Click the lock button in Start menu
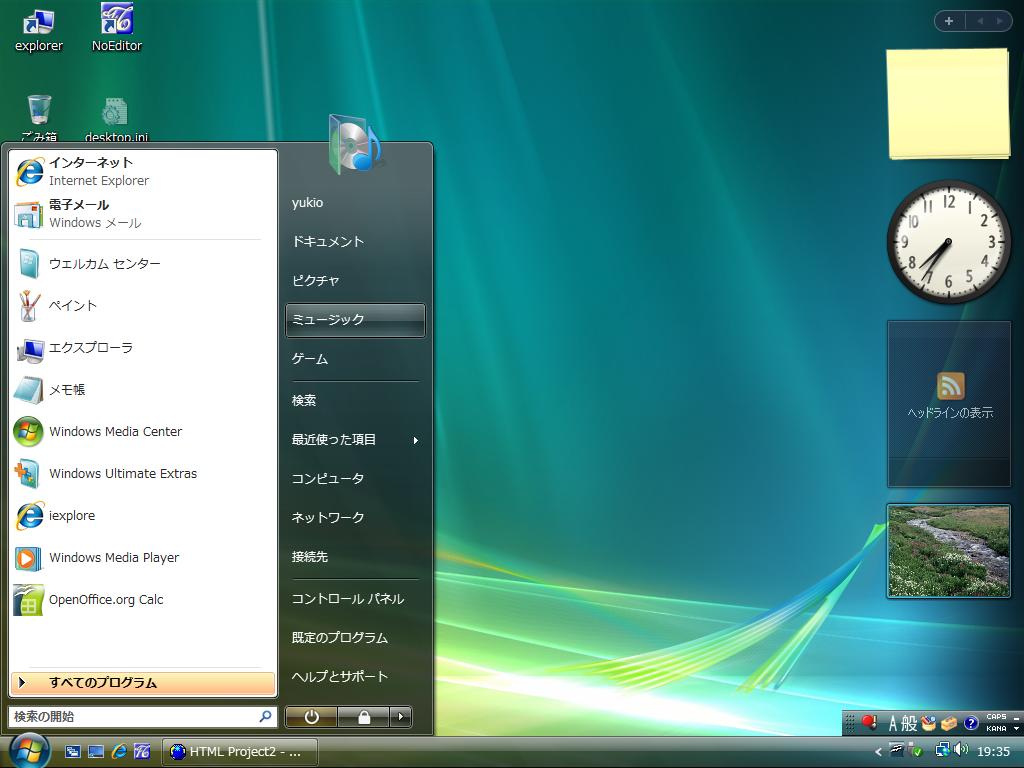 (364, 717)
